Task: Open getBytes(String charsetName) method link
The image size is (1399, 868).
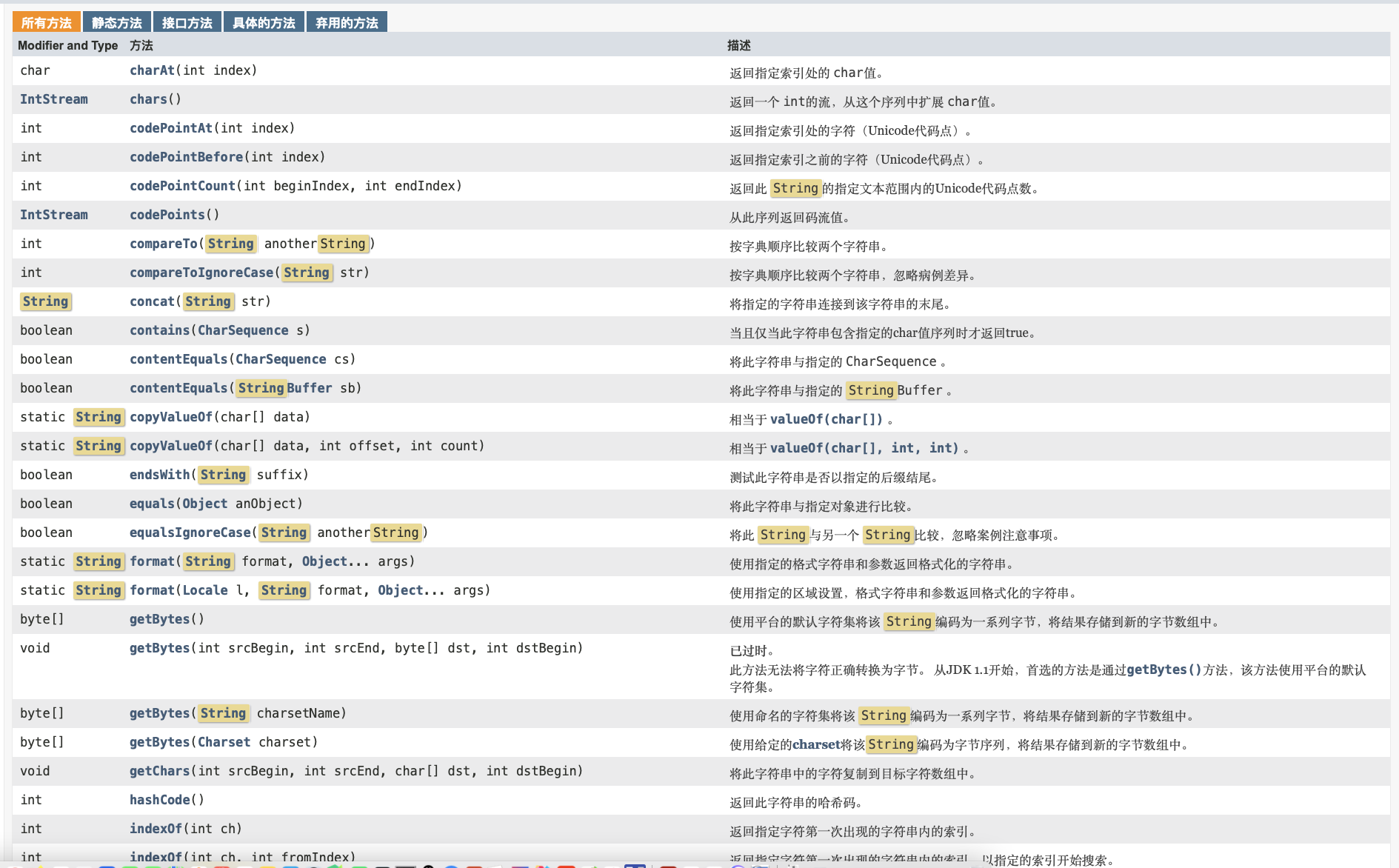Action: tap(159, 713)
